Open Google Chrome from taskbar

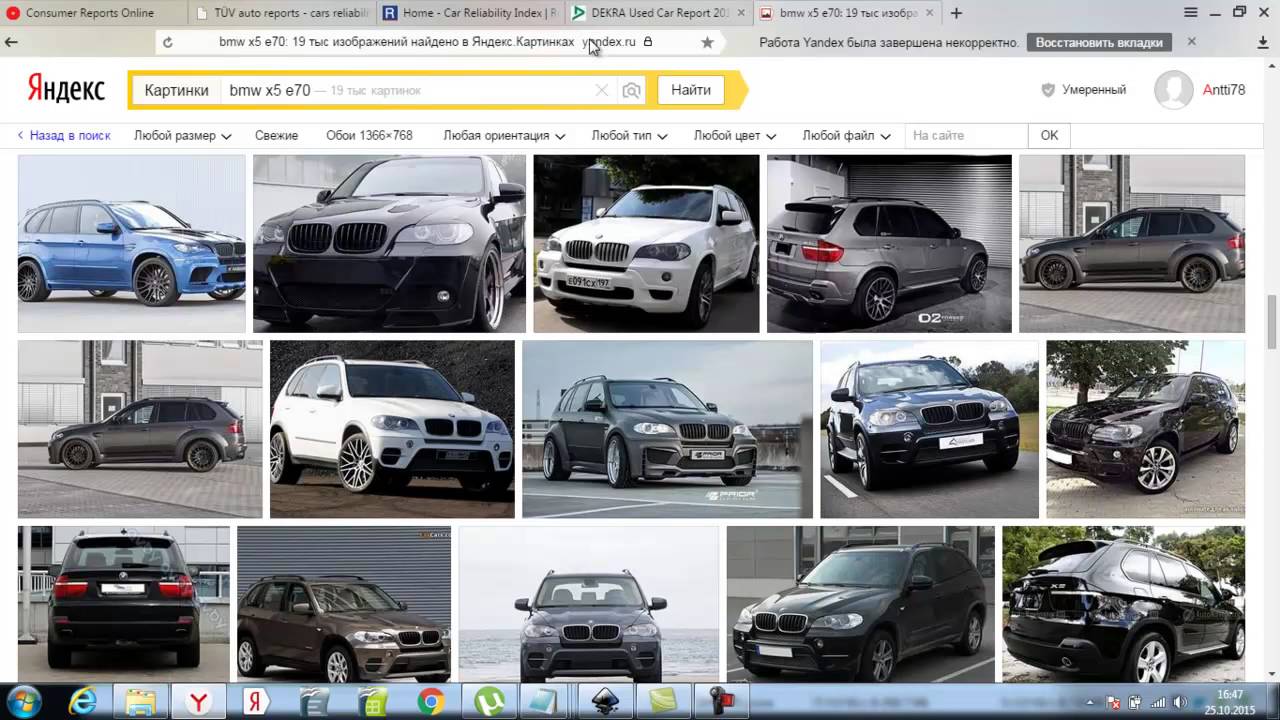pyautogui.click(x=431, y=701)
